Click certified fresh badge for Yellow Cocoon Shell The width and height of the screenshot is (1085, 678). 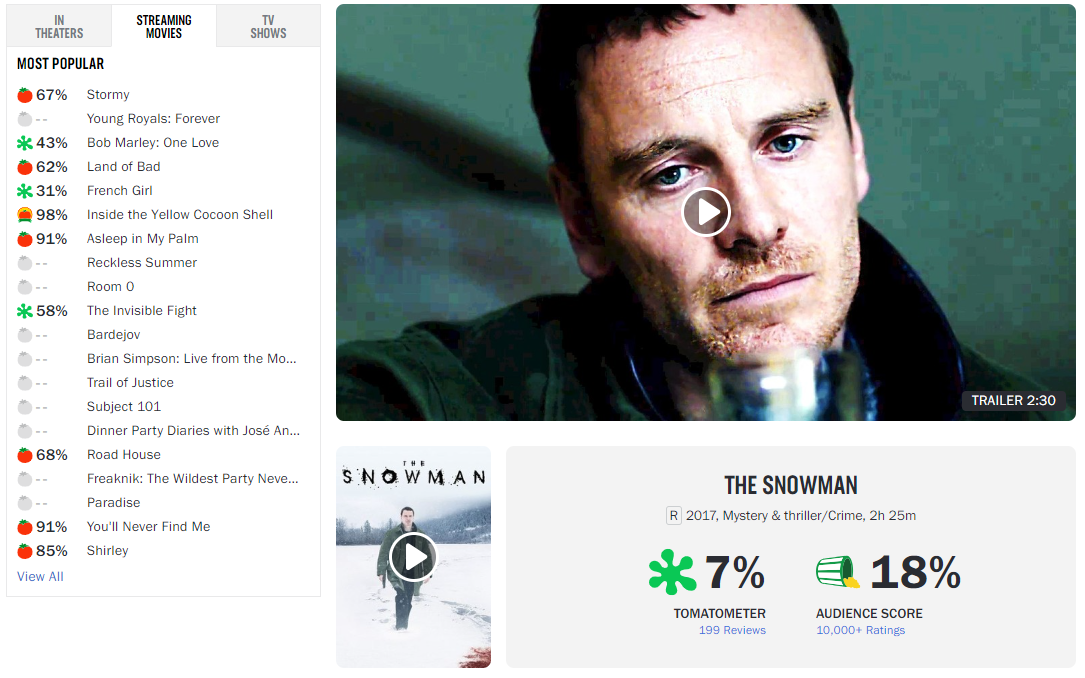(x=25, y=214)
